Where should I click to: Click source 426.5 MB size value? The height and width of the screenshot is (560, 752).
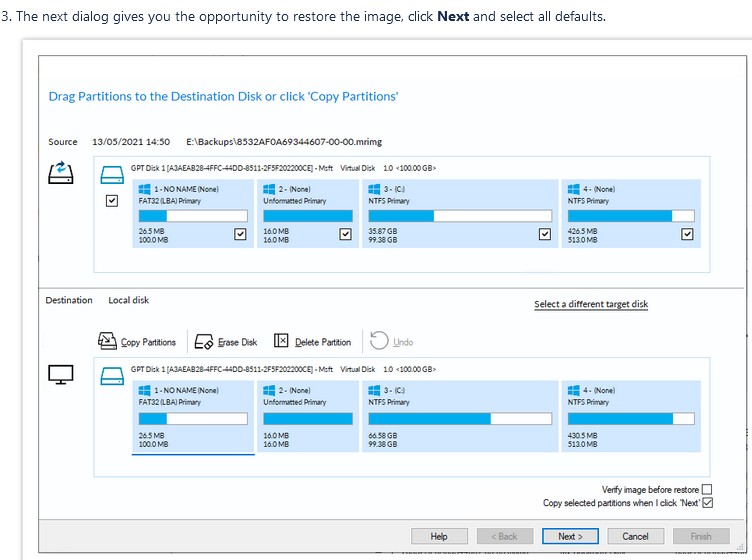click(583, 231)
